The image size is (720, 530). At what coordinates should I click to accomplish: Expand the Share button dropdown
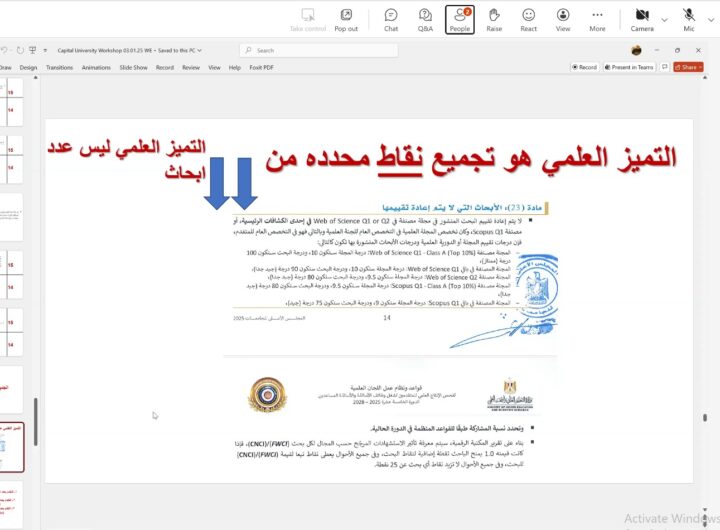(x=699, y=67)
